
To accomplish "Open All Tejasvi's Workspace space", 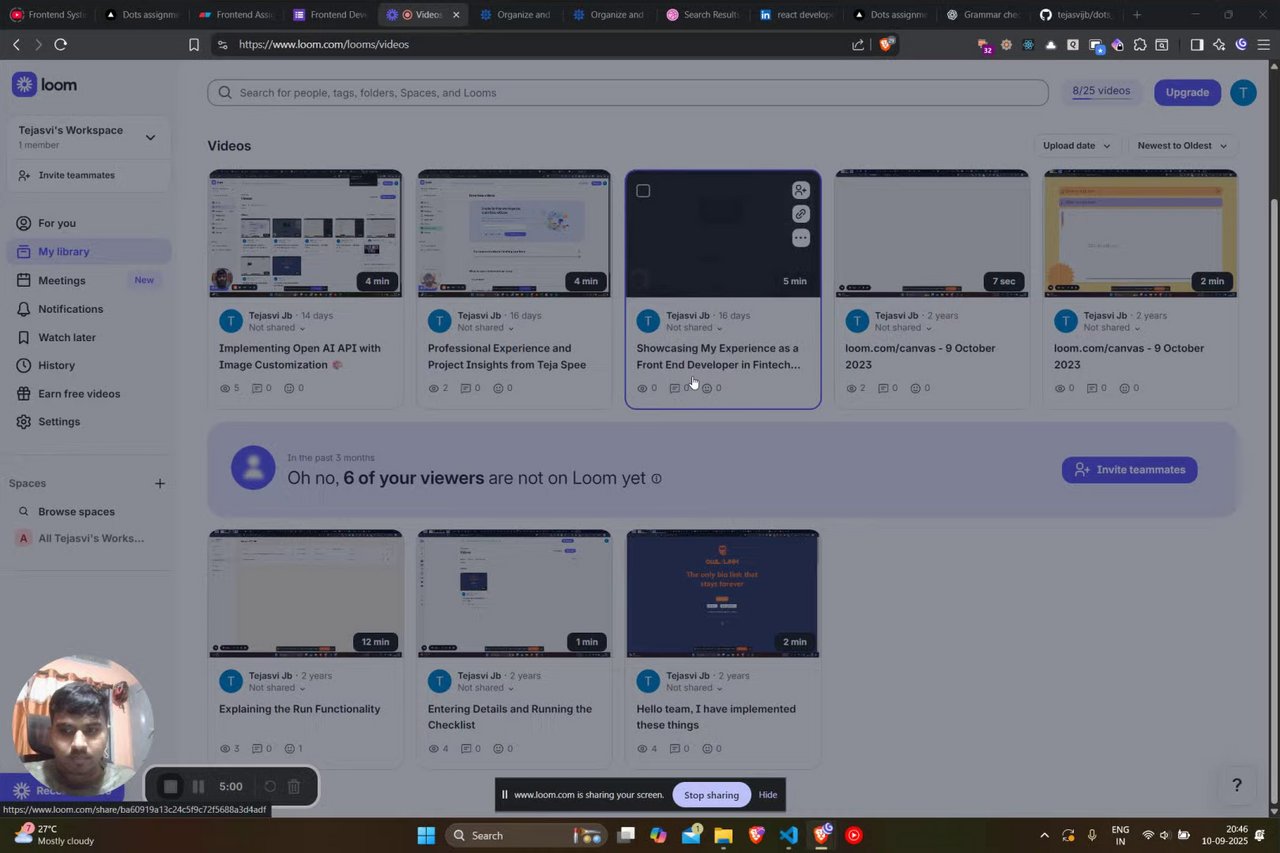I will [80, 538].
